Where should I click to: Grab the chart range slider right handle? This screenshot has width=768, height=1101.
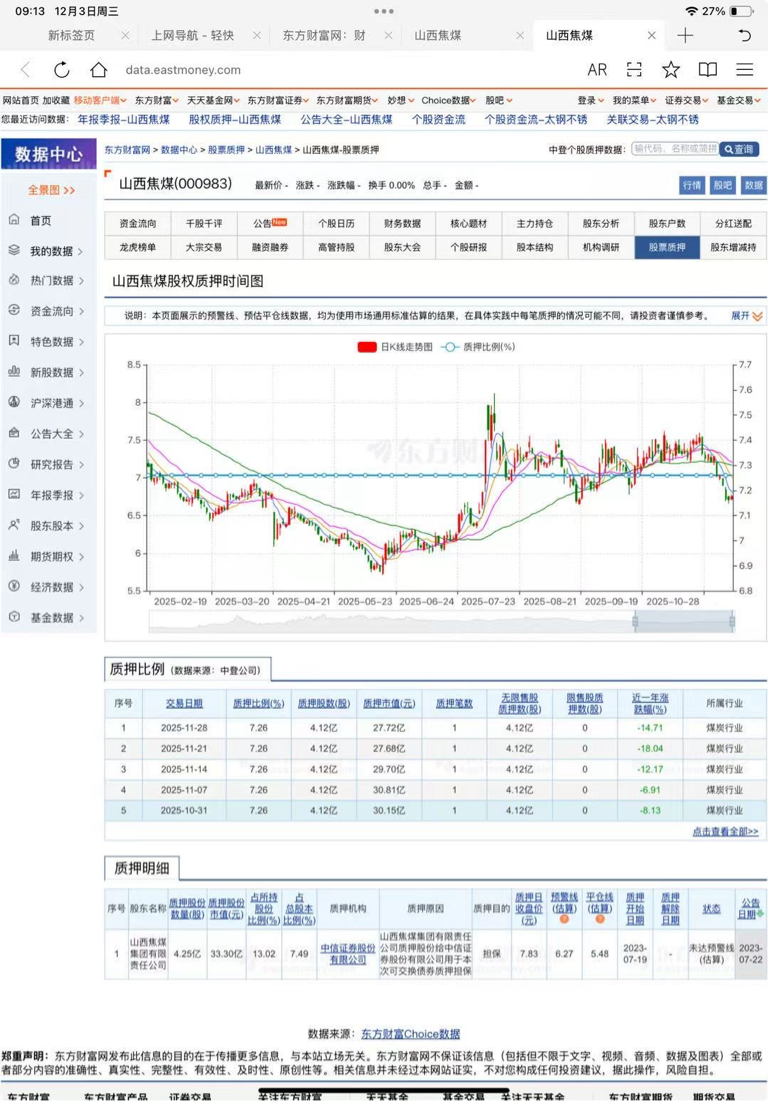[x=732, y=621]
